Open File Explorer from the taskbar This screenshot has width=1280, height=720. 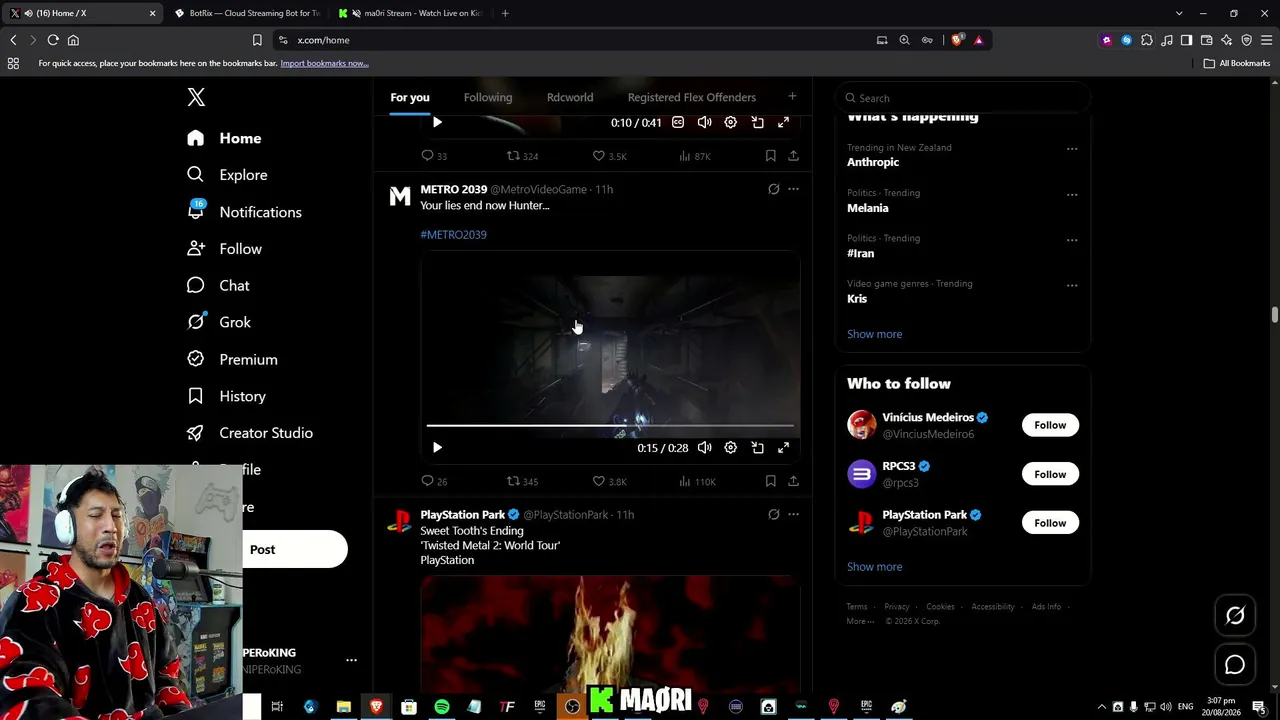point(343,707)
